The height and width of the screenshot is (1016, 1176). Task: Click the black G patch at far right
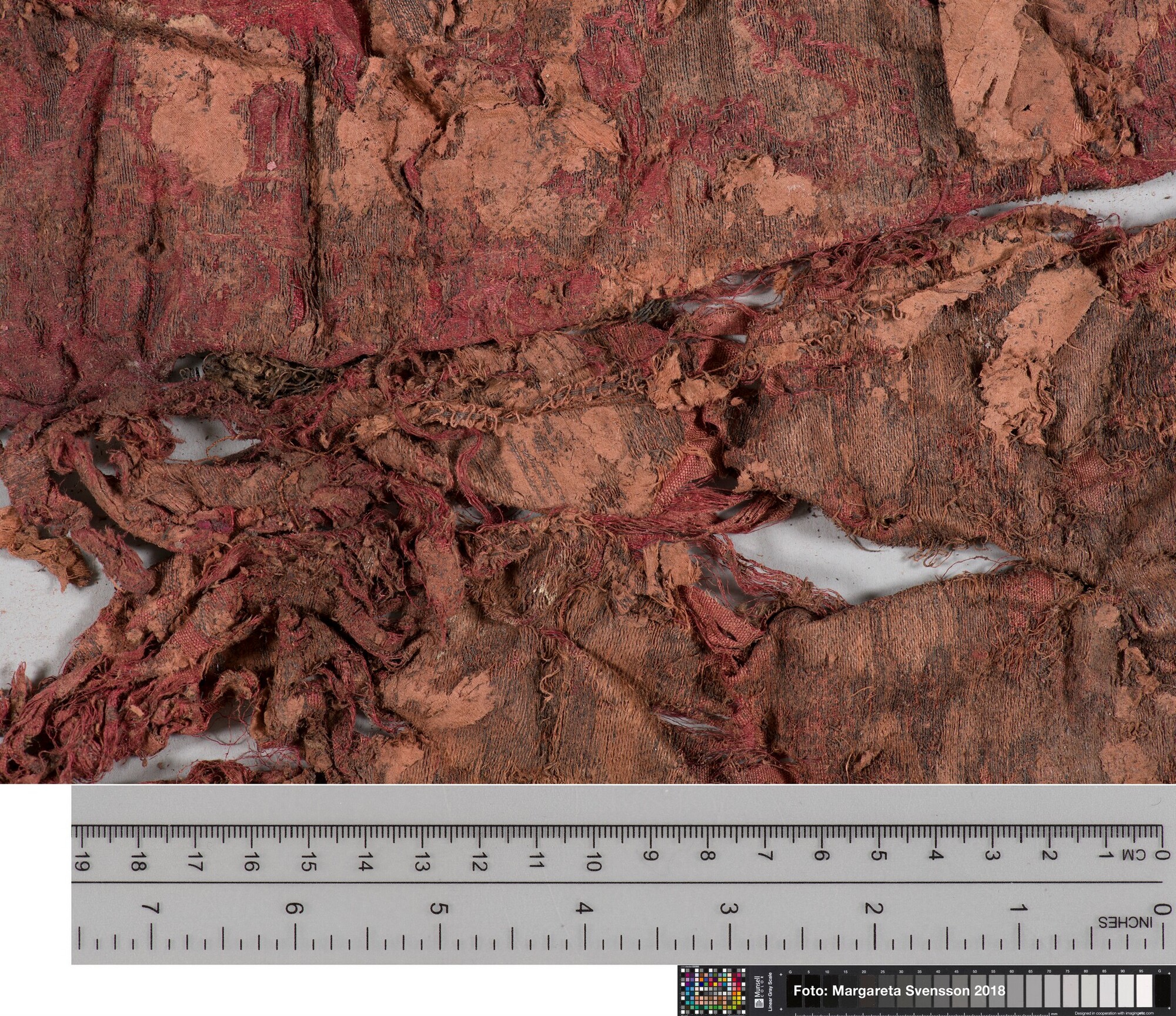1162,991
